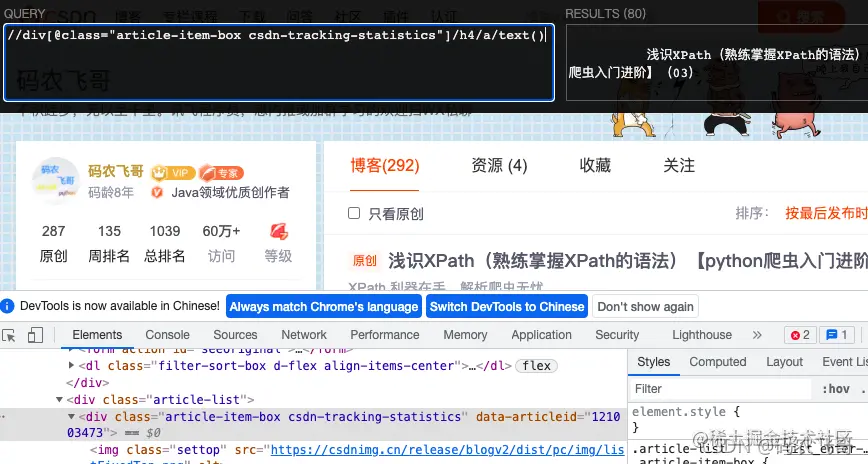Open the Sources tab
This screenshot has width=868, height=464.
235,335
